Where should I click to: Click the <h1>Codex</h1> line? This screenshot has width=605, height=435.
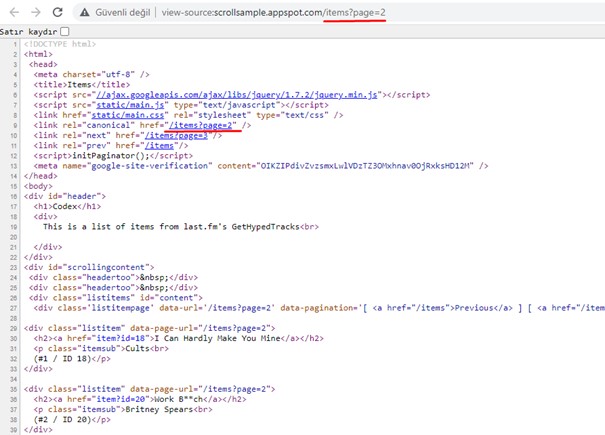[x=67, y=206]
